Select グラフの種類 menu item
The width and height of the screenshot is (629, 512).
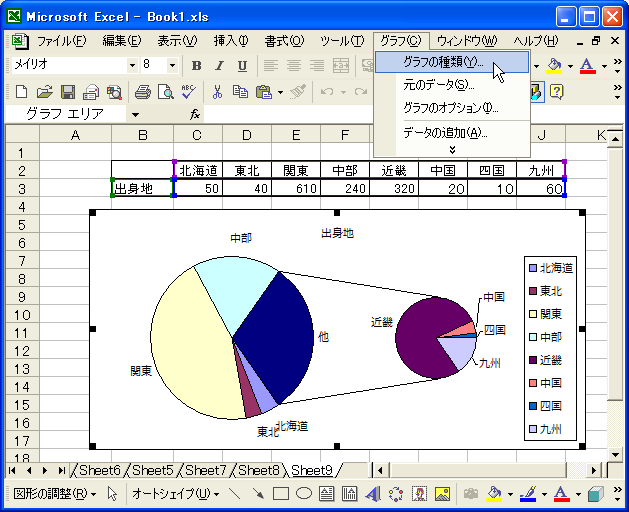click(452, 62)
